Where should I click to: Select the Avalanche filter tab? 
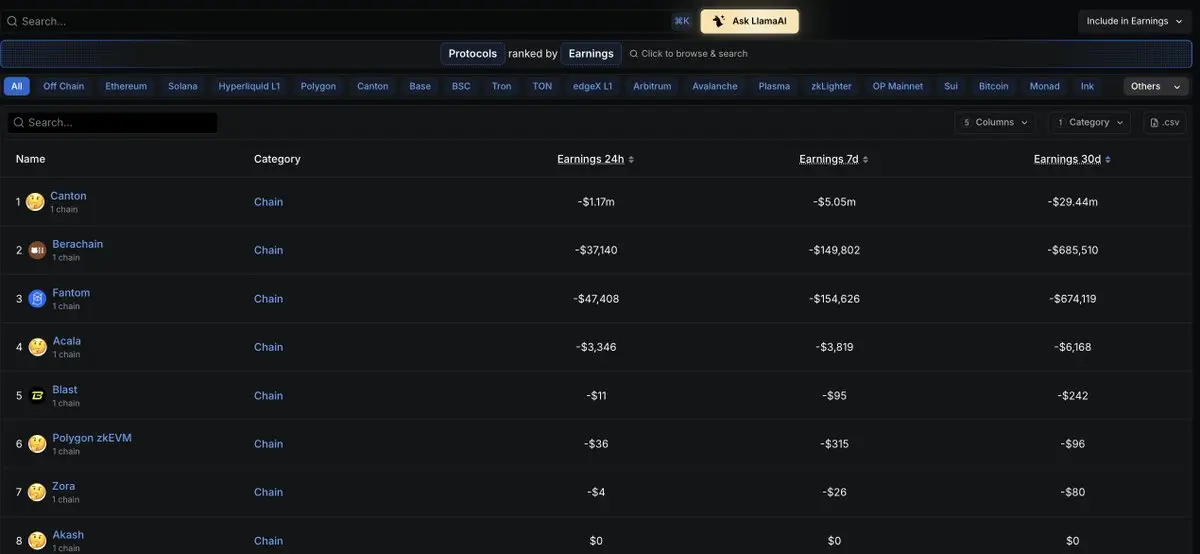pyautogui.click(x=715, y=86)
